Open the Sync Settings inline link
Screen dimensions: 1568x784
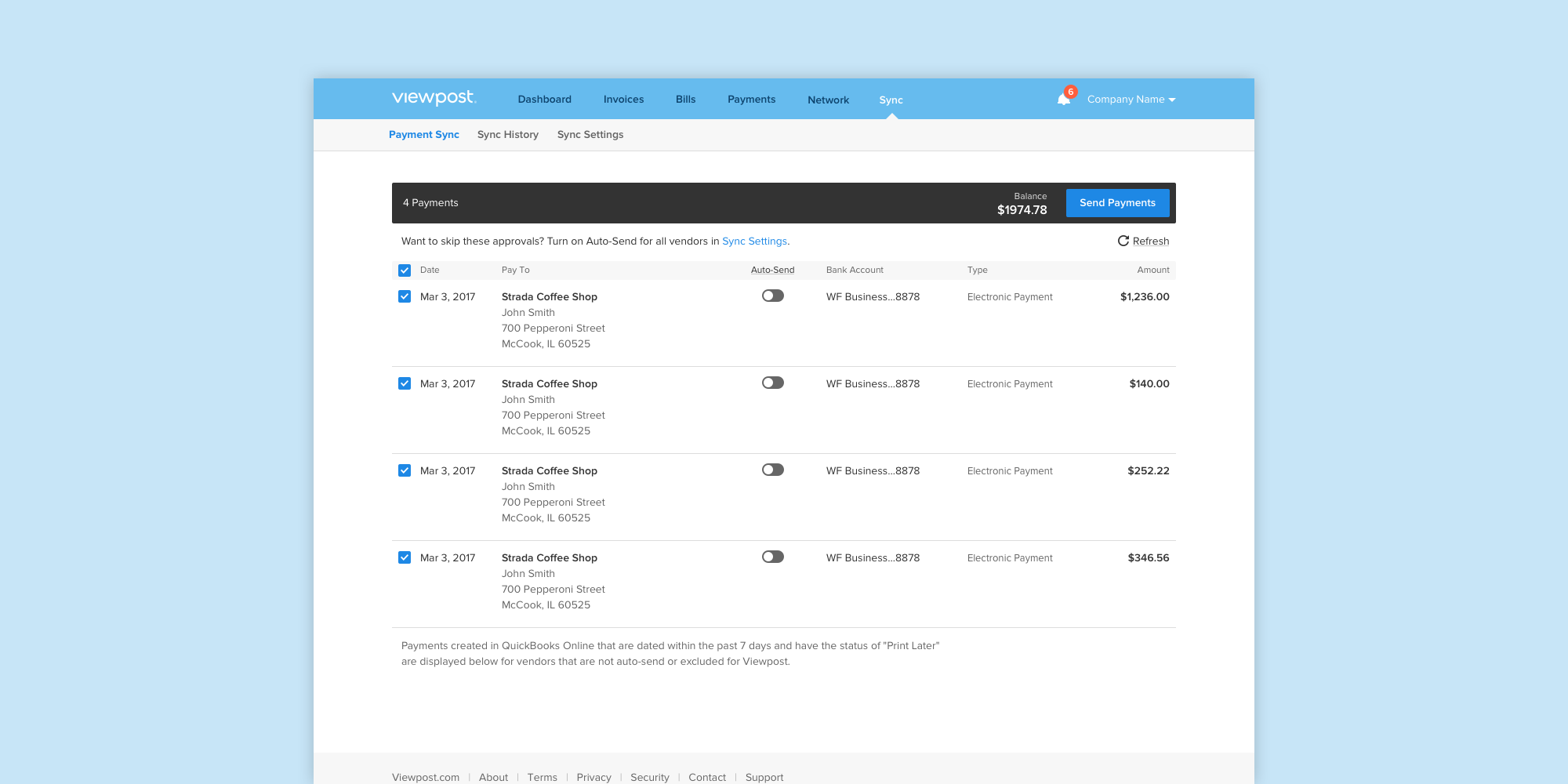click(754, 241)
